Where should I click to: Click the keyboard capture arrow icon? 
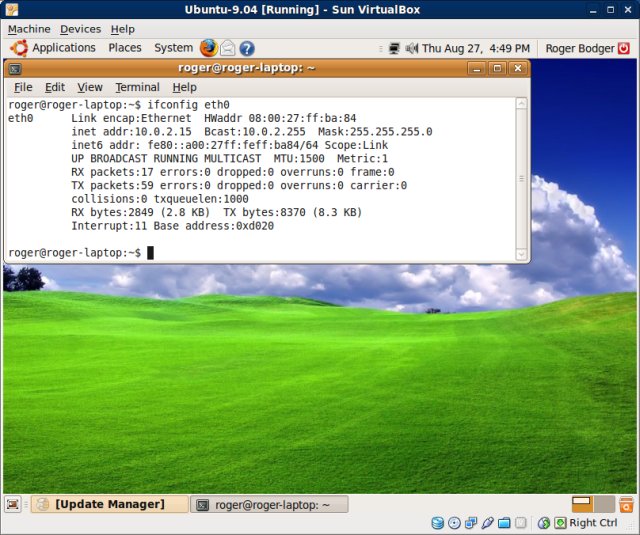pos(560,523)
